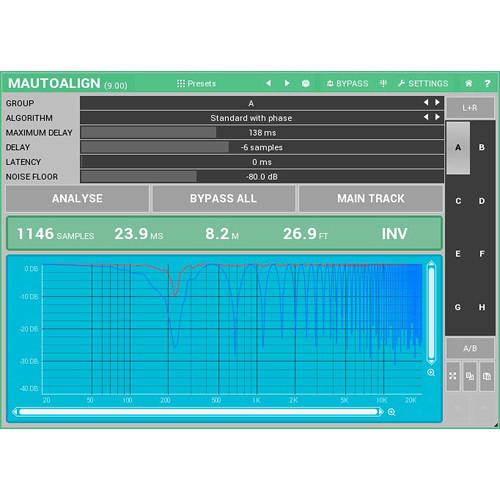Click the Maximum Delay slider showing 138 ms
500x500 pixels.
[262, 133]
